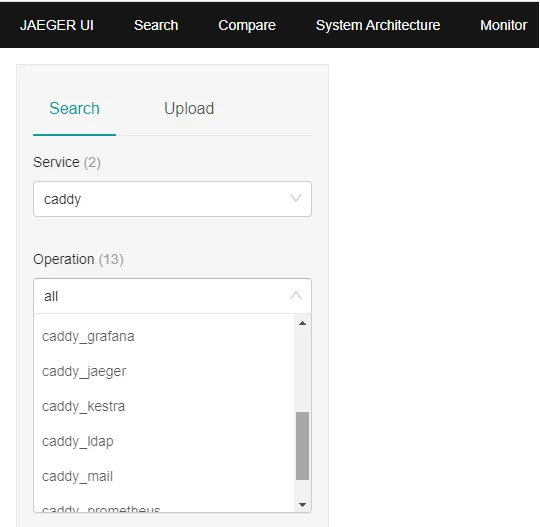The height and width of the screenshot is (527, 540).
Task: Click the Service dropdown chevron arrow
Action: click(296, 198)
